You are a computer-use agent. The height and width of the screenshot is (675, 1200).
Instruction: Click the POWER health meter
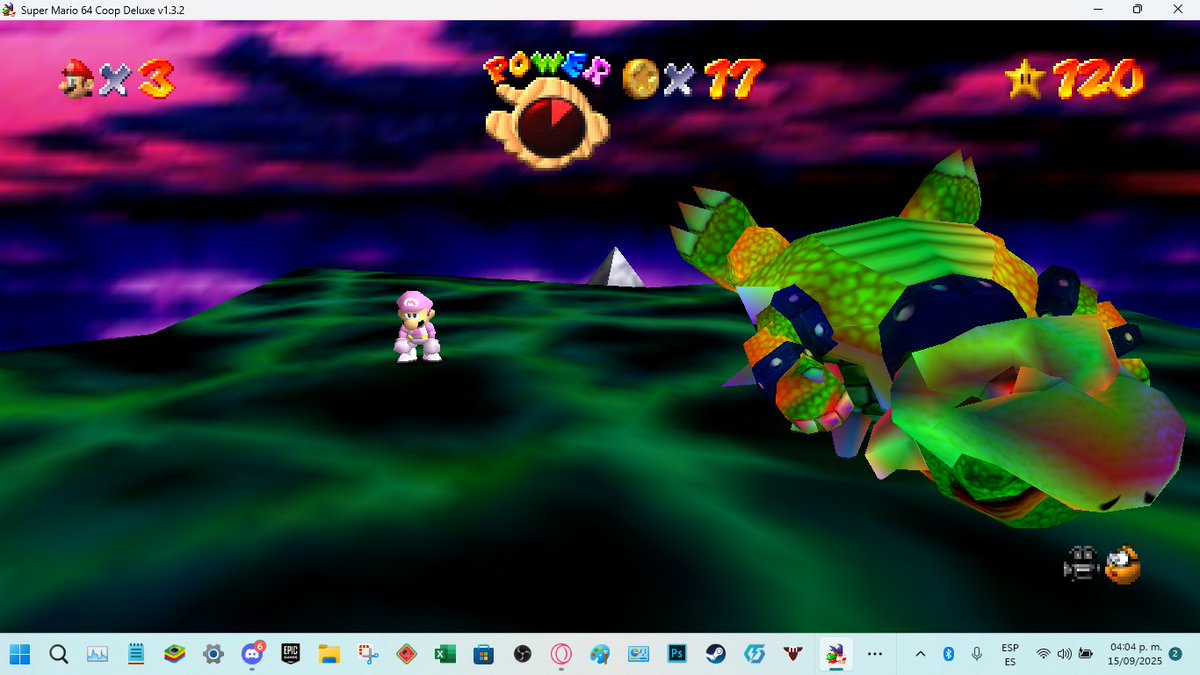(547, 109)
